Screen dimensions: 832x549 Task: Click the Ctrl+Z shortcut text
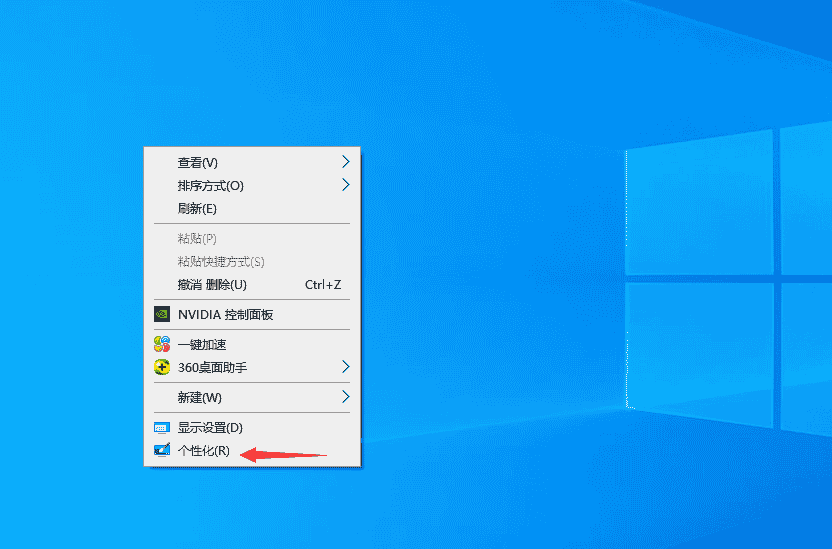coord(323,284)
